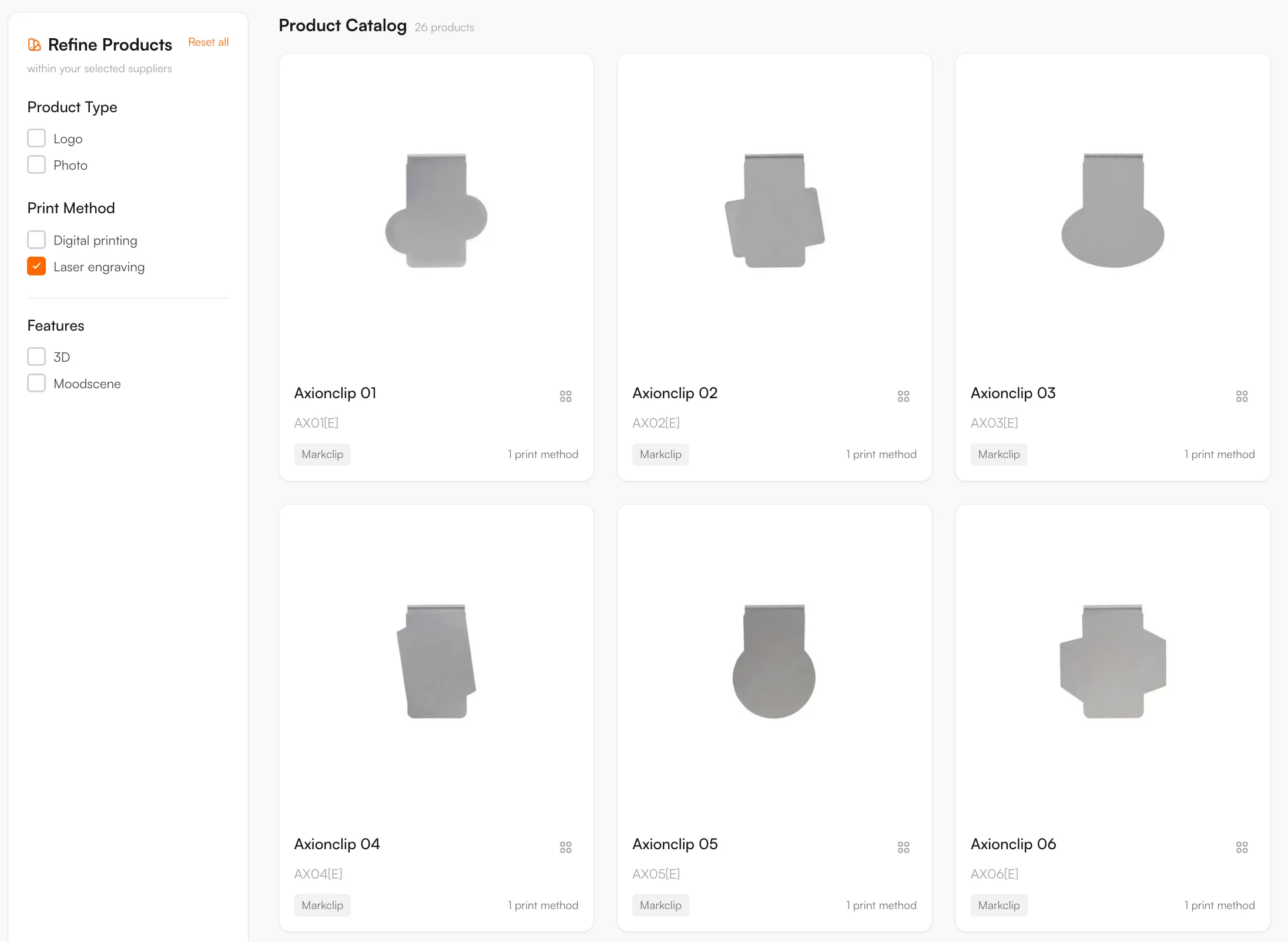Image resolution: width=1288 pixels, height=942 pixels.
Task: Click '1 print method' on Axionclip 02
Action: click(x=881, y=455)
